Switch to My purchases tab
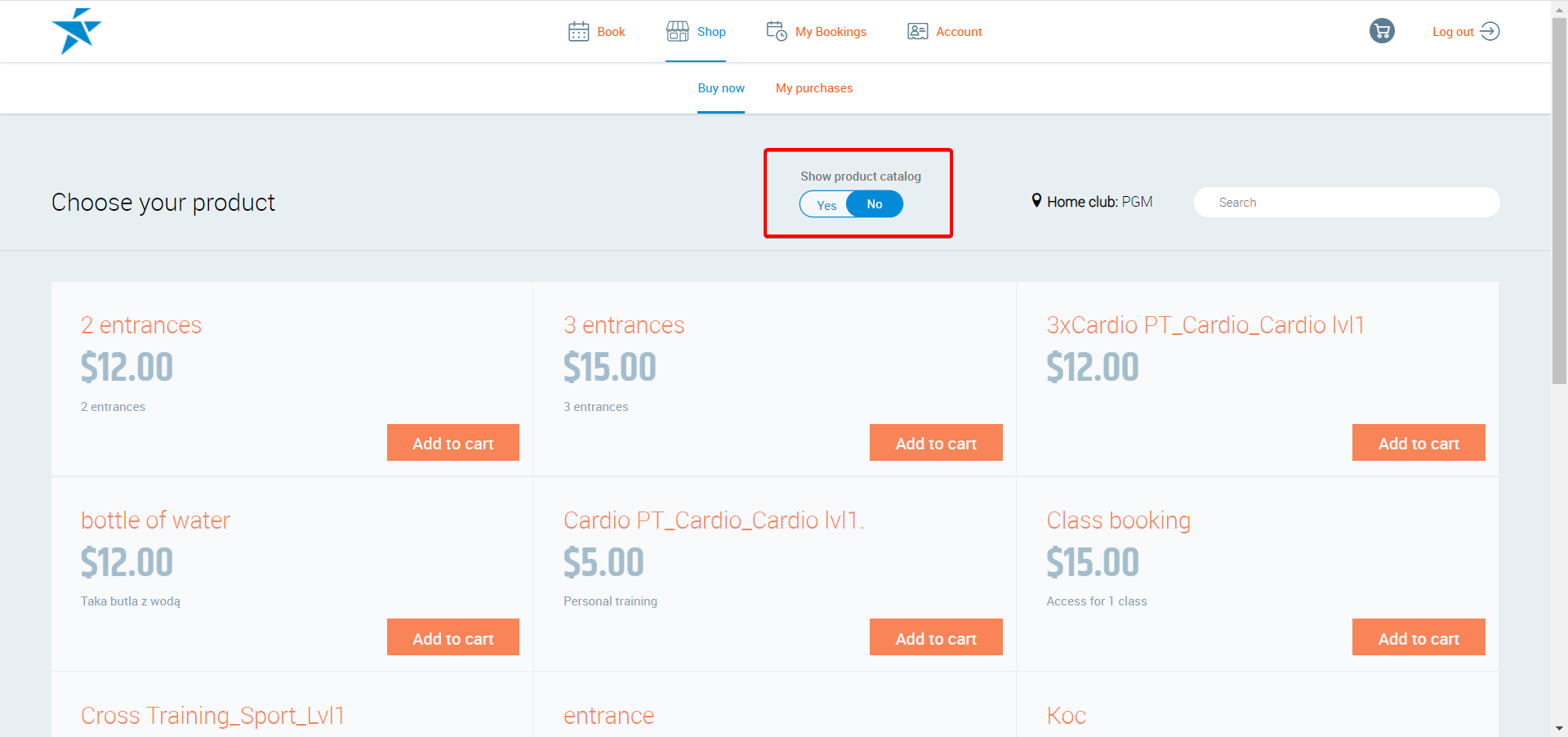 (813, 88)
